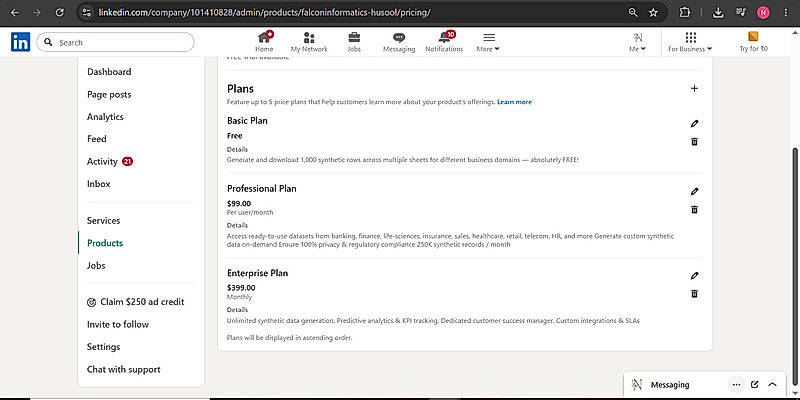Select the $399.00 price text
Viewport: 800px width, 400px height.
click(x=241, y=288)
